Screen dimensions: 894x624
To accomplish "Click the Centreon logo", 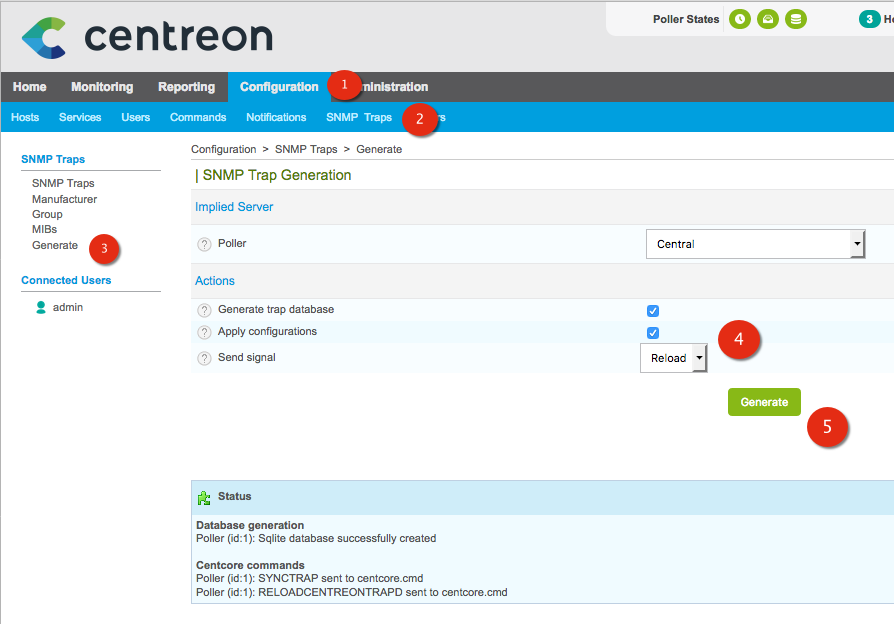I will pyautogui.click(x=146, y=38).
